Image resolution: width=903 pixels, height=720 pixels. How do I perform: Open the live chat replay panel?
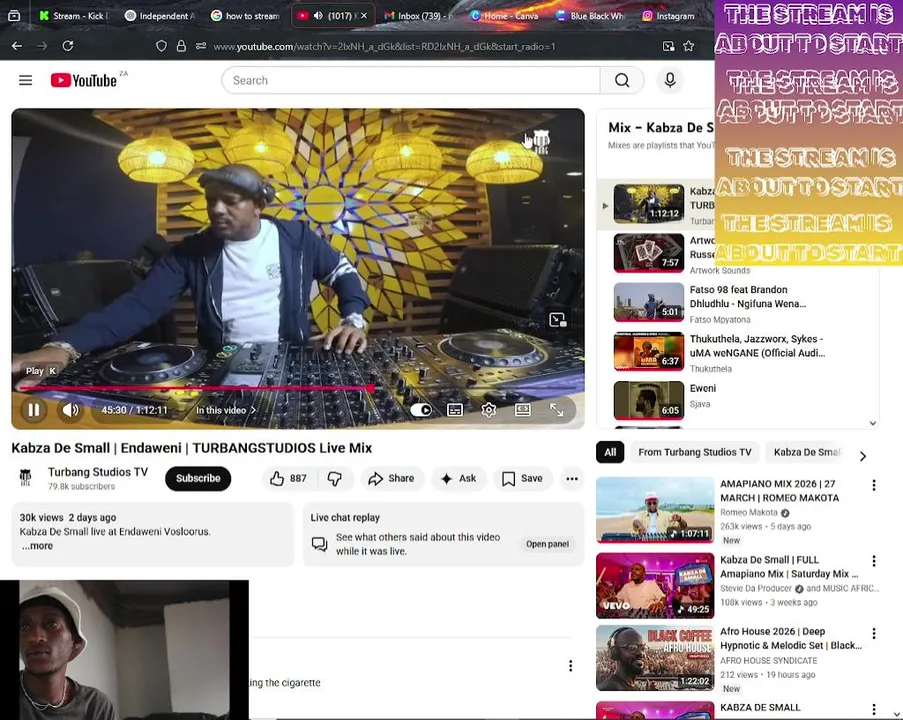pyautogui.click(x=547, y=544)
